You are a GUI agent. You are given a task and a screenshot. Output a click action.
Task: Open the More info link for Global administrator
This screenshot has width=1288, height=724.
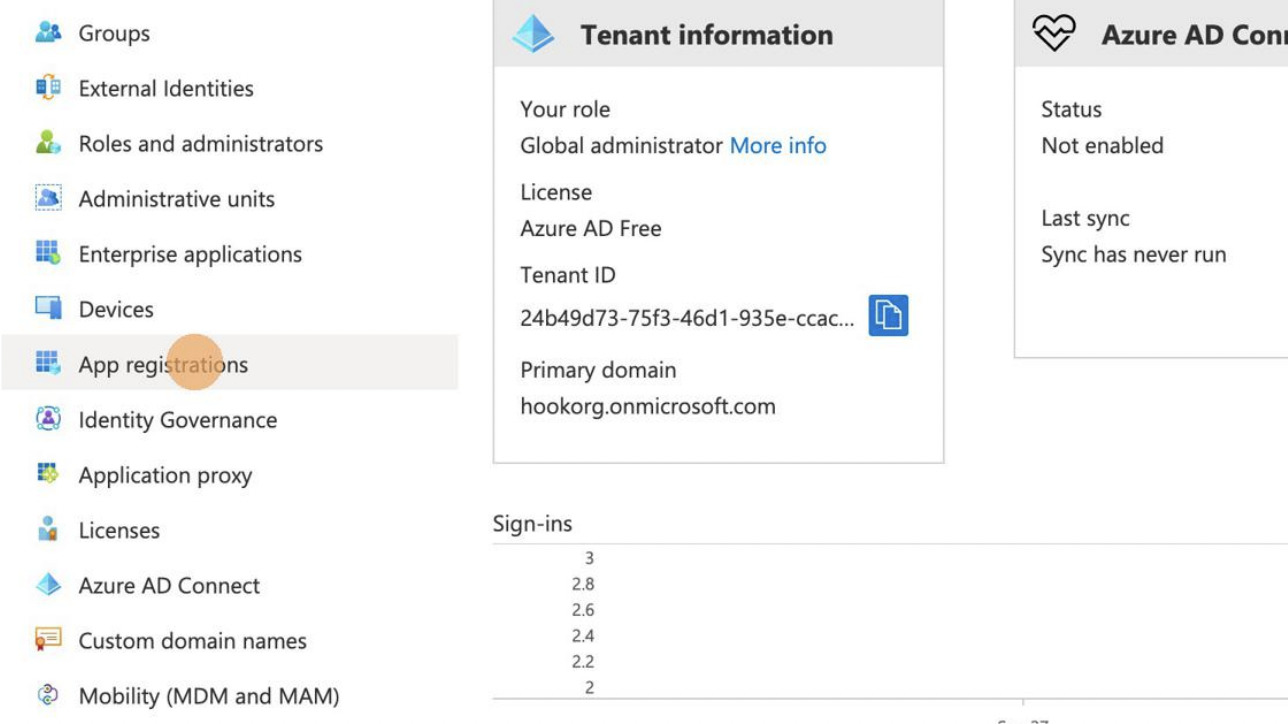tap(778, 145)
